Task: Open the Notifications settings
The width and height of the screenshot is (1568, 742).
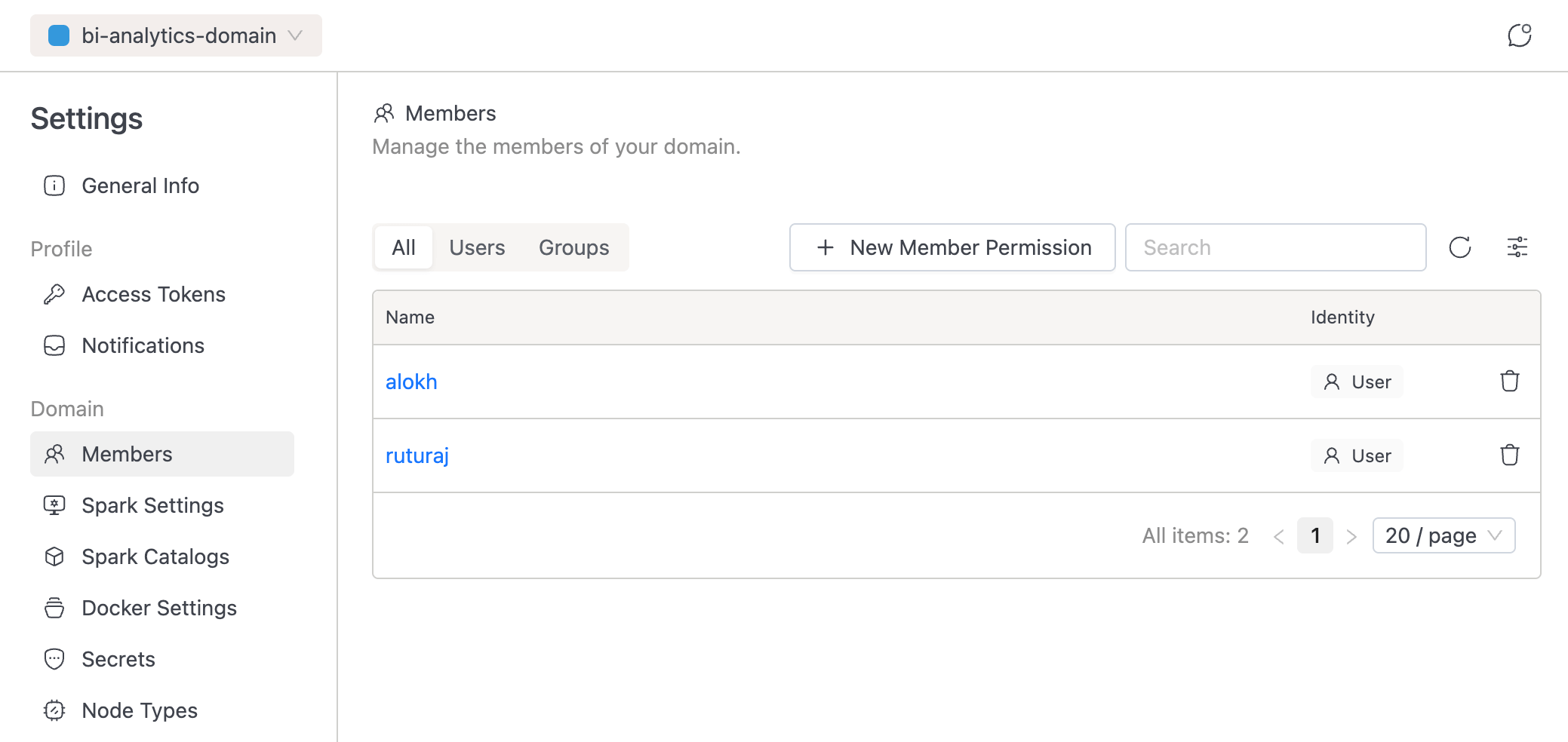Action: click(143, 345)
